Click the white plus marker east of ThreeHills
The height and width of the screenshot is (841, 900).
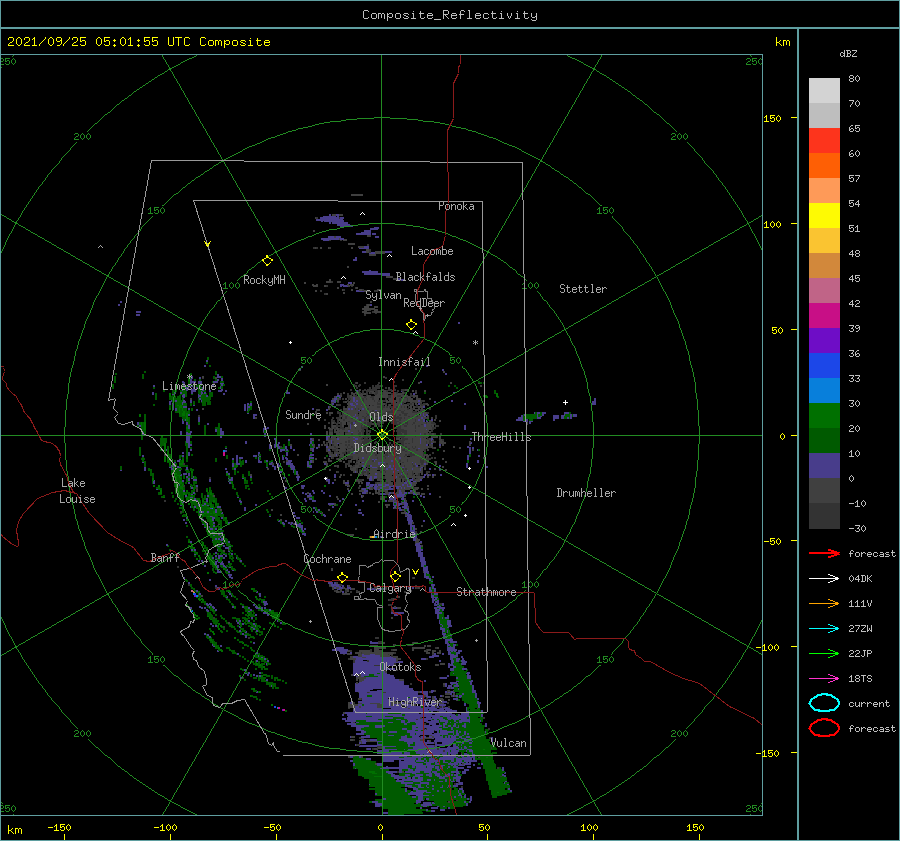tap(565, 402)
